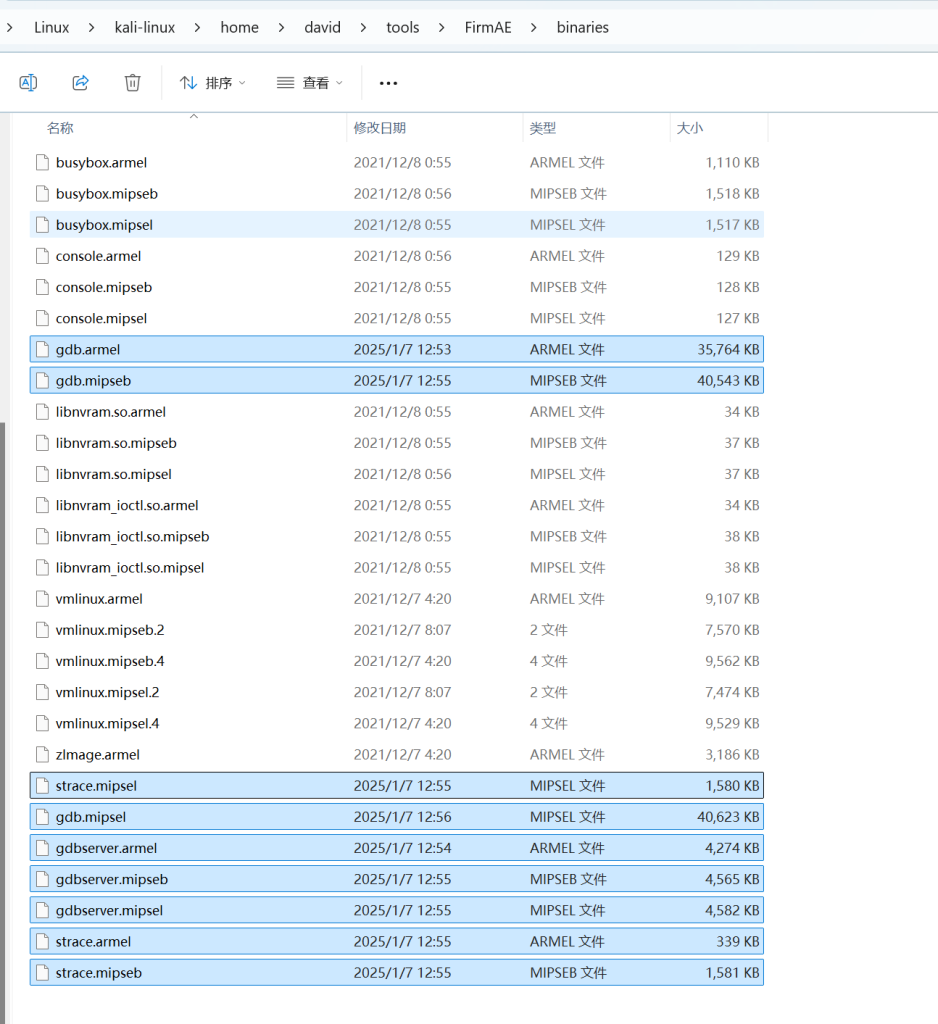Select the vmlinux.mipseb.4 file

[x=110, y=661]
